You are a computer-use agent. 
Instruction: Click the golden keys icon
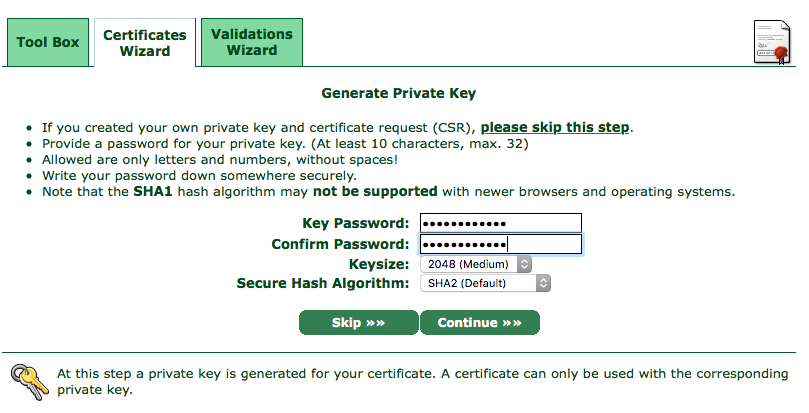pos(27,382)
